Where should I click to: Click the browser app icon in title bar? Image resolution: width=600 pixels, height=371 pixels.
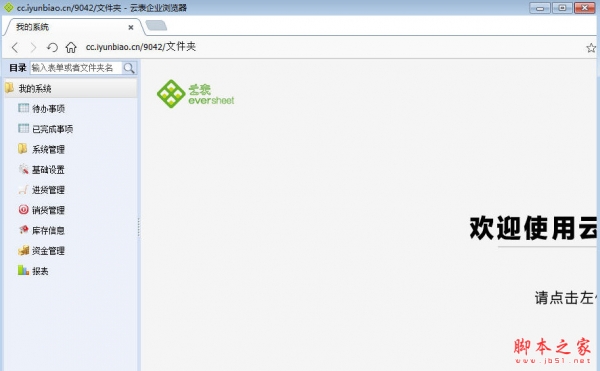8,8
